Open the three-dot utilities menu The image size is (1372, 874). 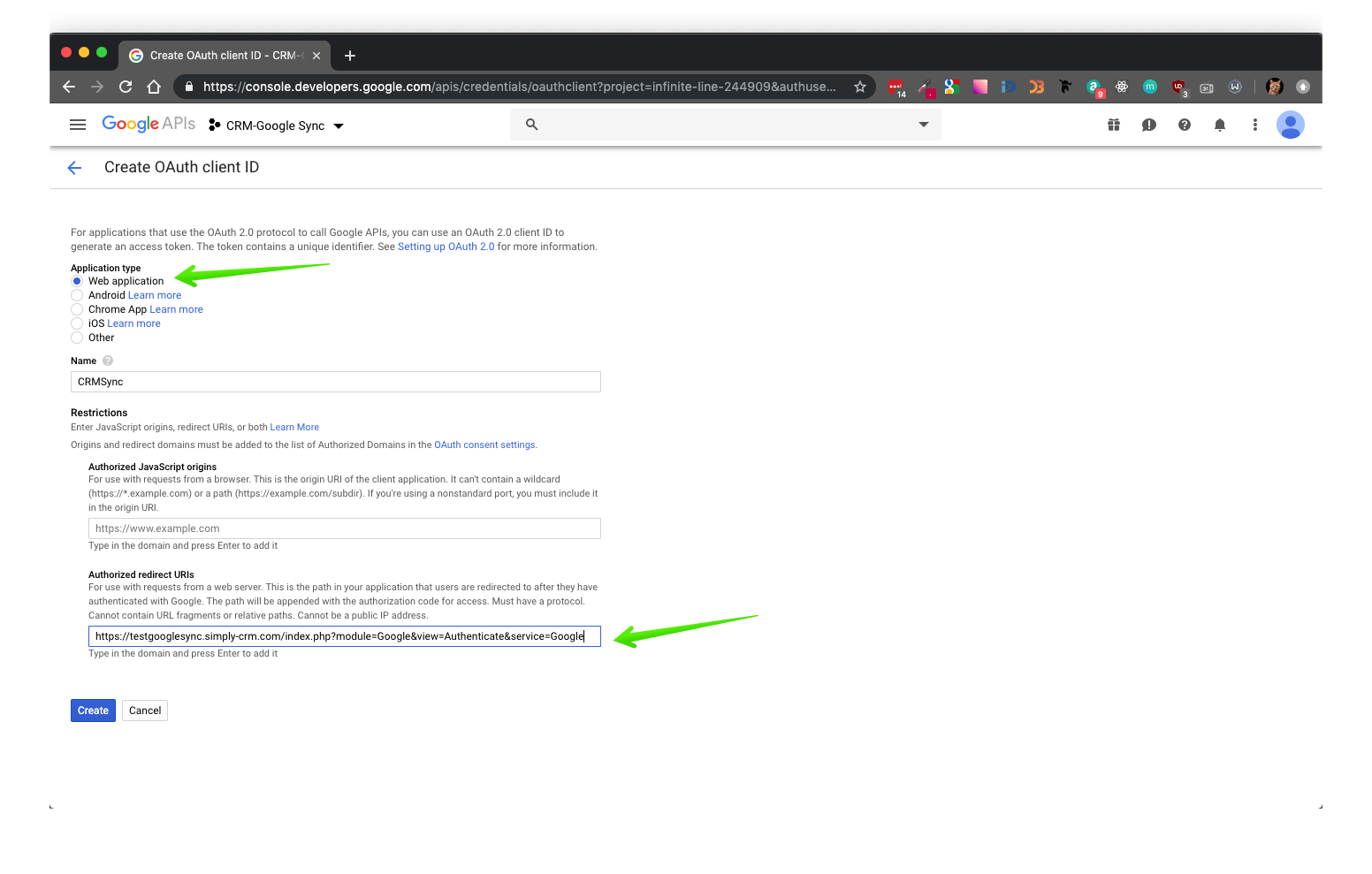tap(1255, 125)
